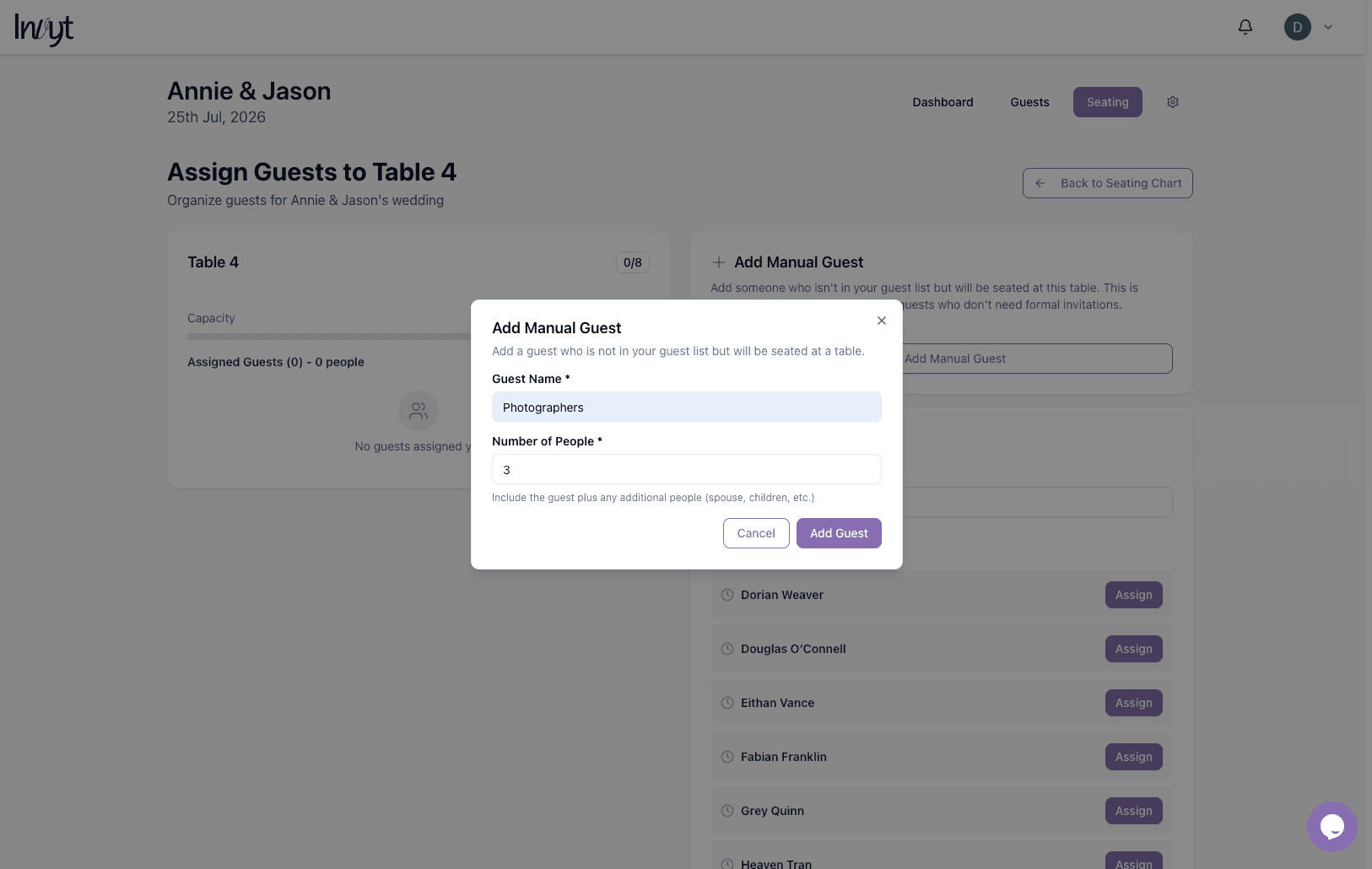The image size is (1372, 869).
Task: Assign Fabian Franklin to the table
Action: click(x=1133, y=757)
